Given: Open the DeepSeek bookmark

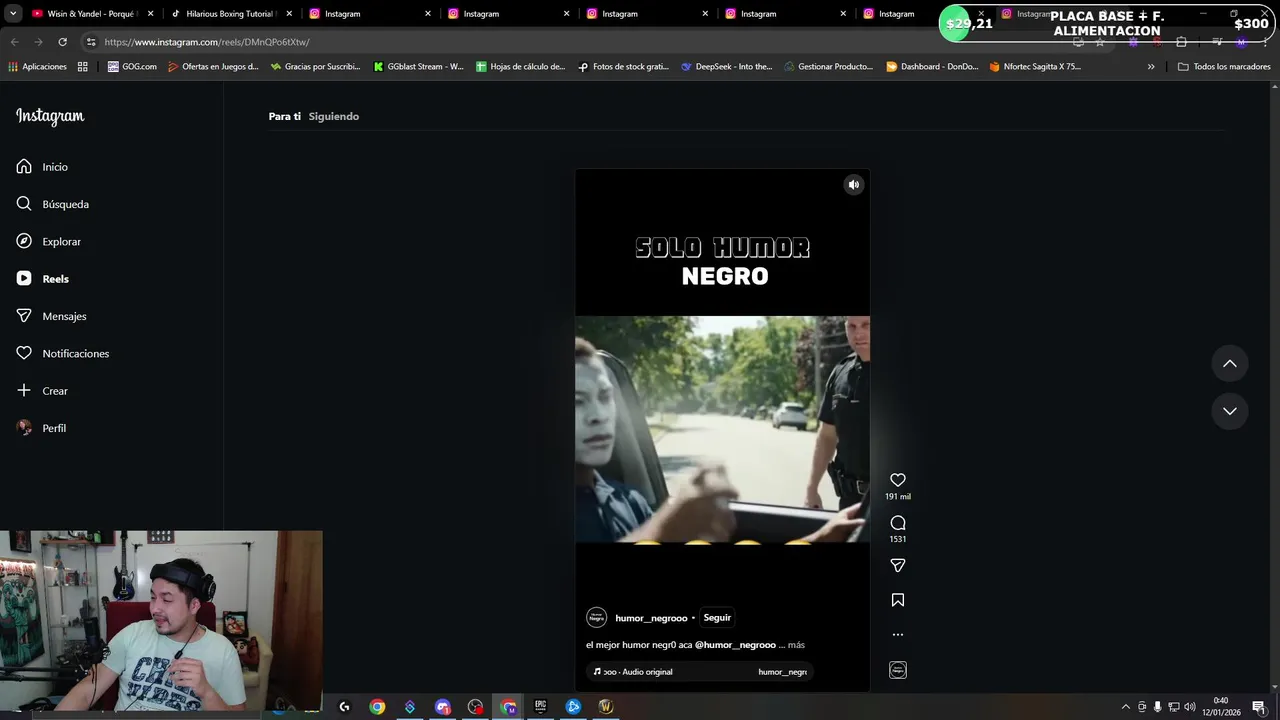Looking at the screenshot, I should point(727,66).
